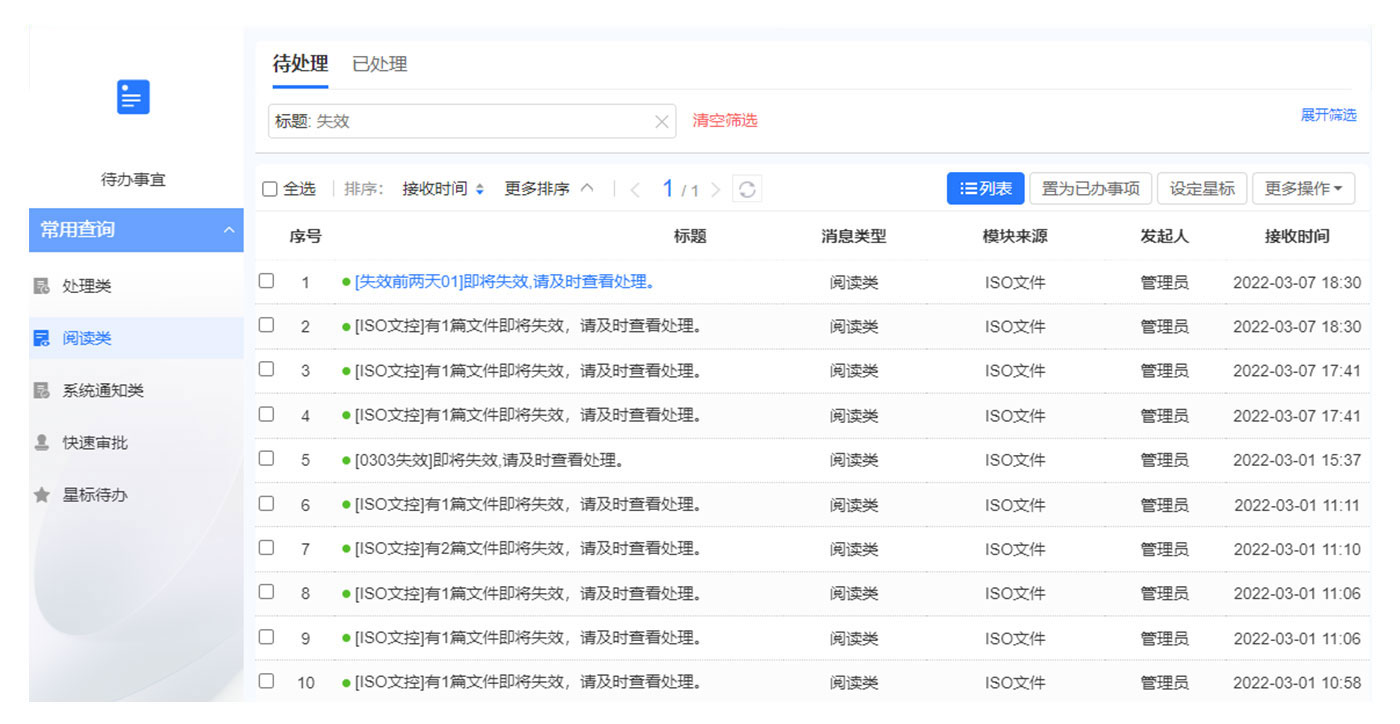Click the 系统通知类 sidebar icon
The image size is (1400, 724).
coord(42,391)
